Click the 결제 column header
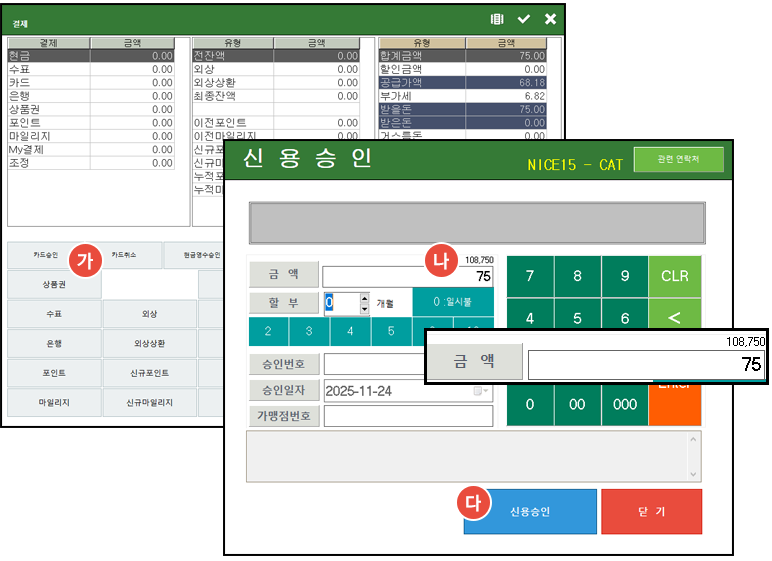The width and height of the screenshot is (772, 561). pyautogui.click(x=49, y=43)
